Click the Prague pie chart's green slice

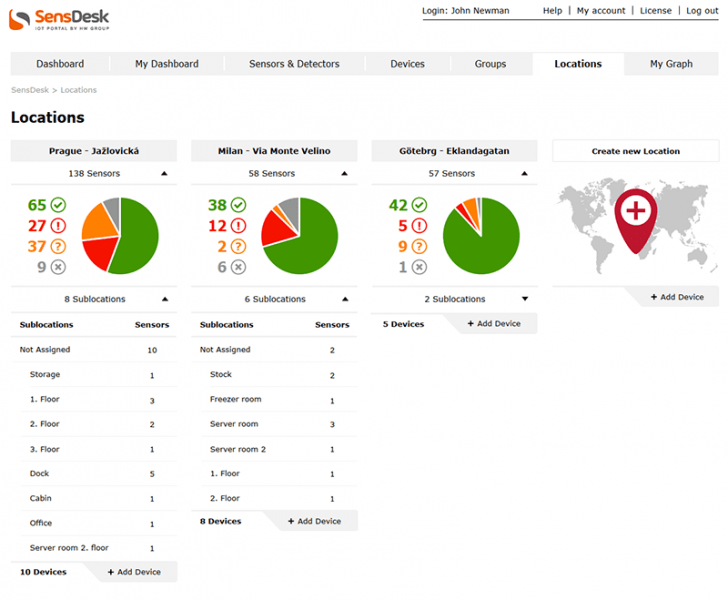137,237
